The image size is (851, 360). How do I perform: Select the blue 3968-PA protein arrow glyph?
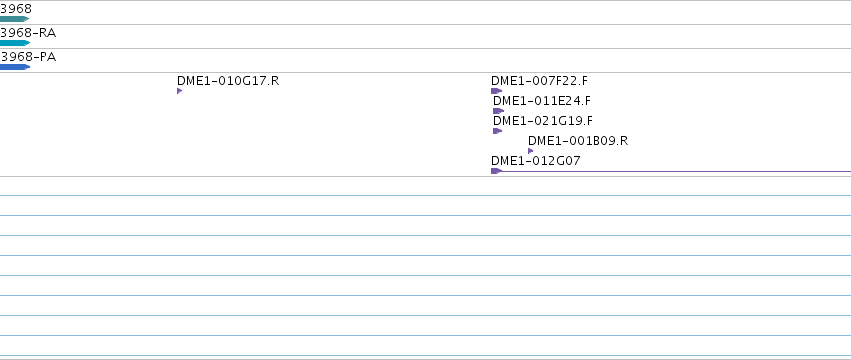click(15, 67)
